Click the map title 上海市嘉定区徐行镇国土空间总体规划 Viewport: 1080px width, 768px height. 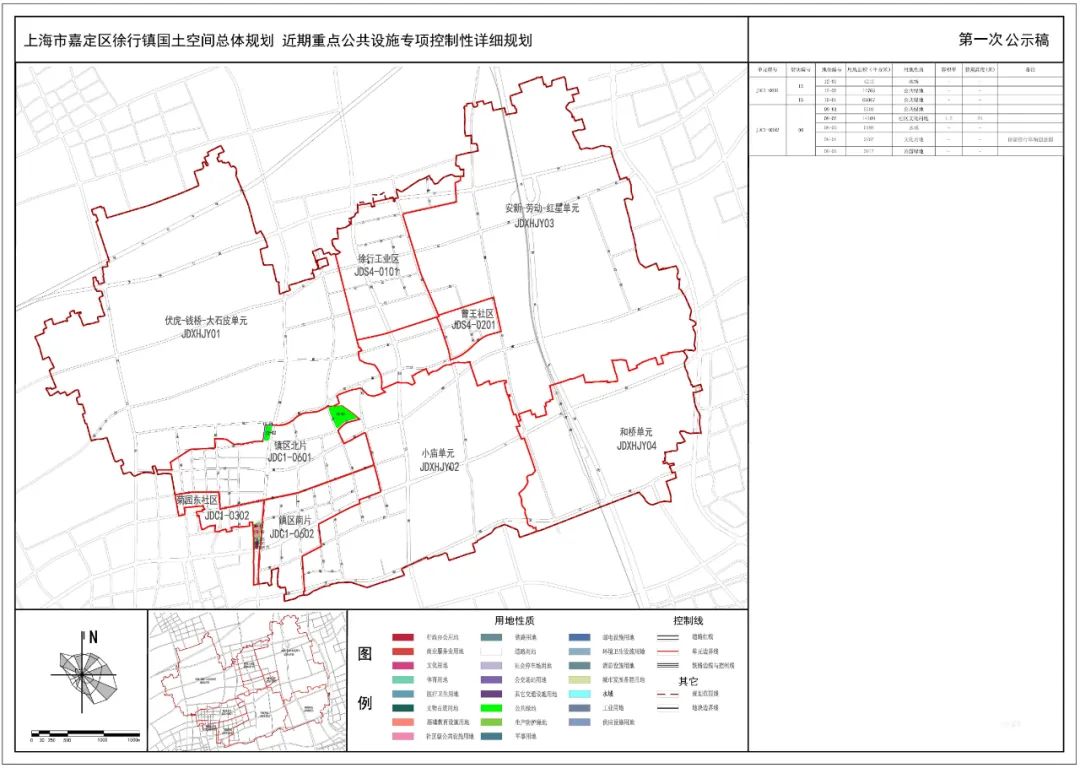[x=149, y=41]
